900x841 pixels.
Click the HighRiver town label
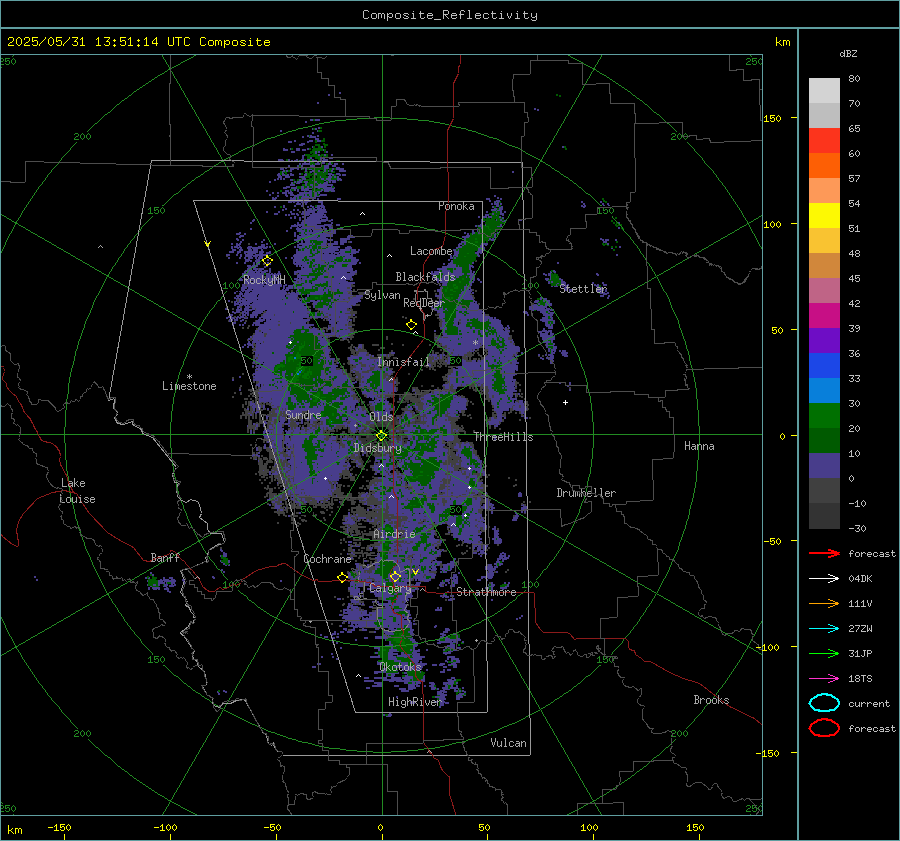point(416,702)
